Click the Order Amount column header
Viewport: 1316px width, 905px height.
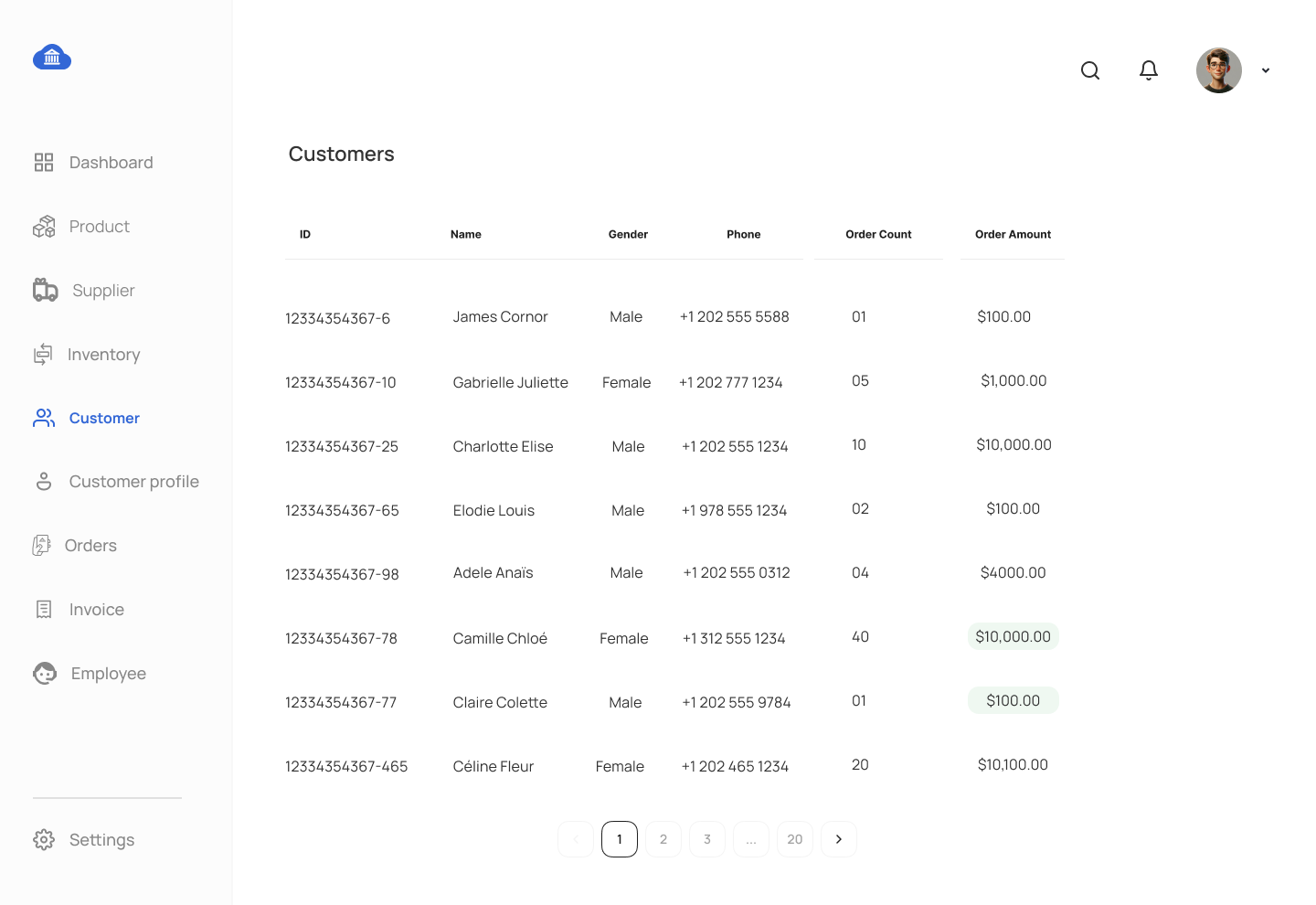1013,235
